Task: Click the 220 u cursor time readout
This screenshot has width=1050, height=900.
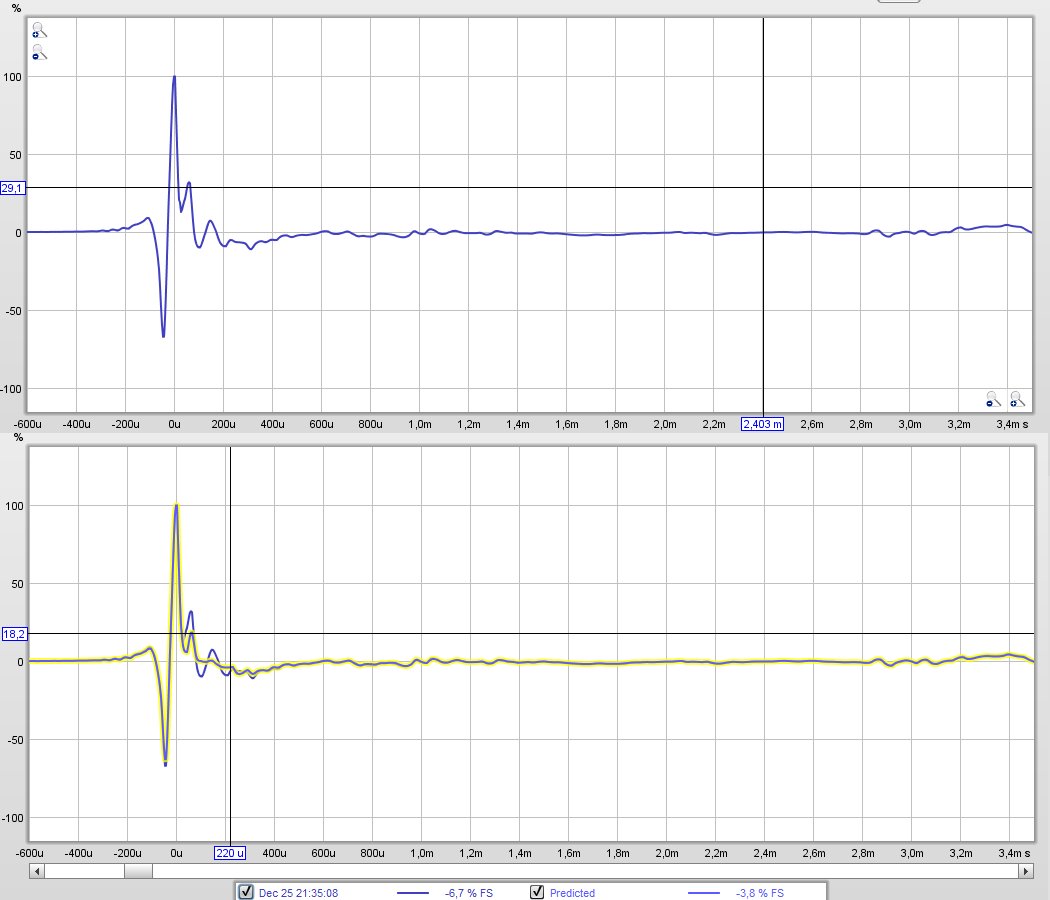Action: [x=230, y=853]
